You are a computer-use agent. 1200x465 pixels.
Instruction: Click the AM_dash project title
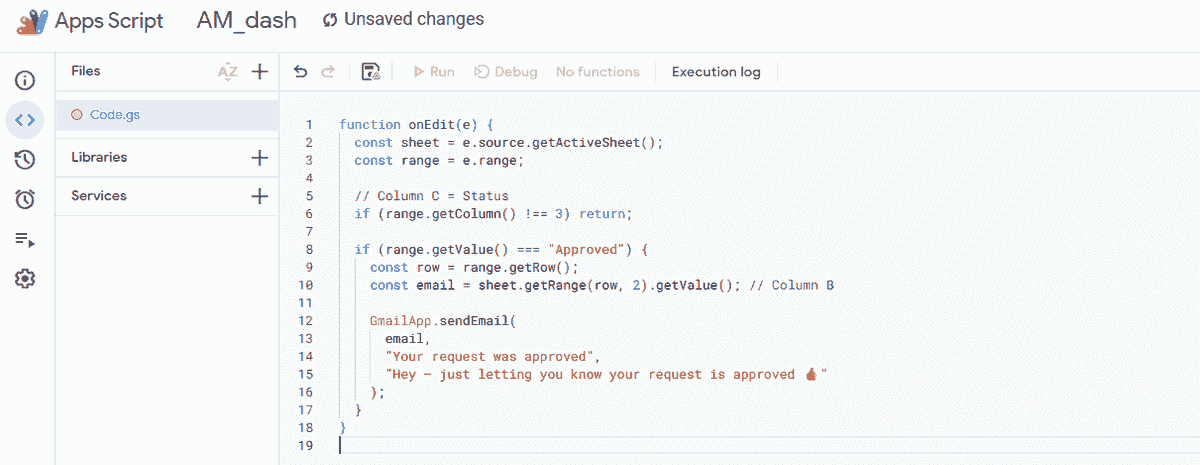(243, 20)
